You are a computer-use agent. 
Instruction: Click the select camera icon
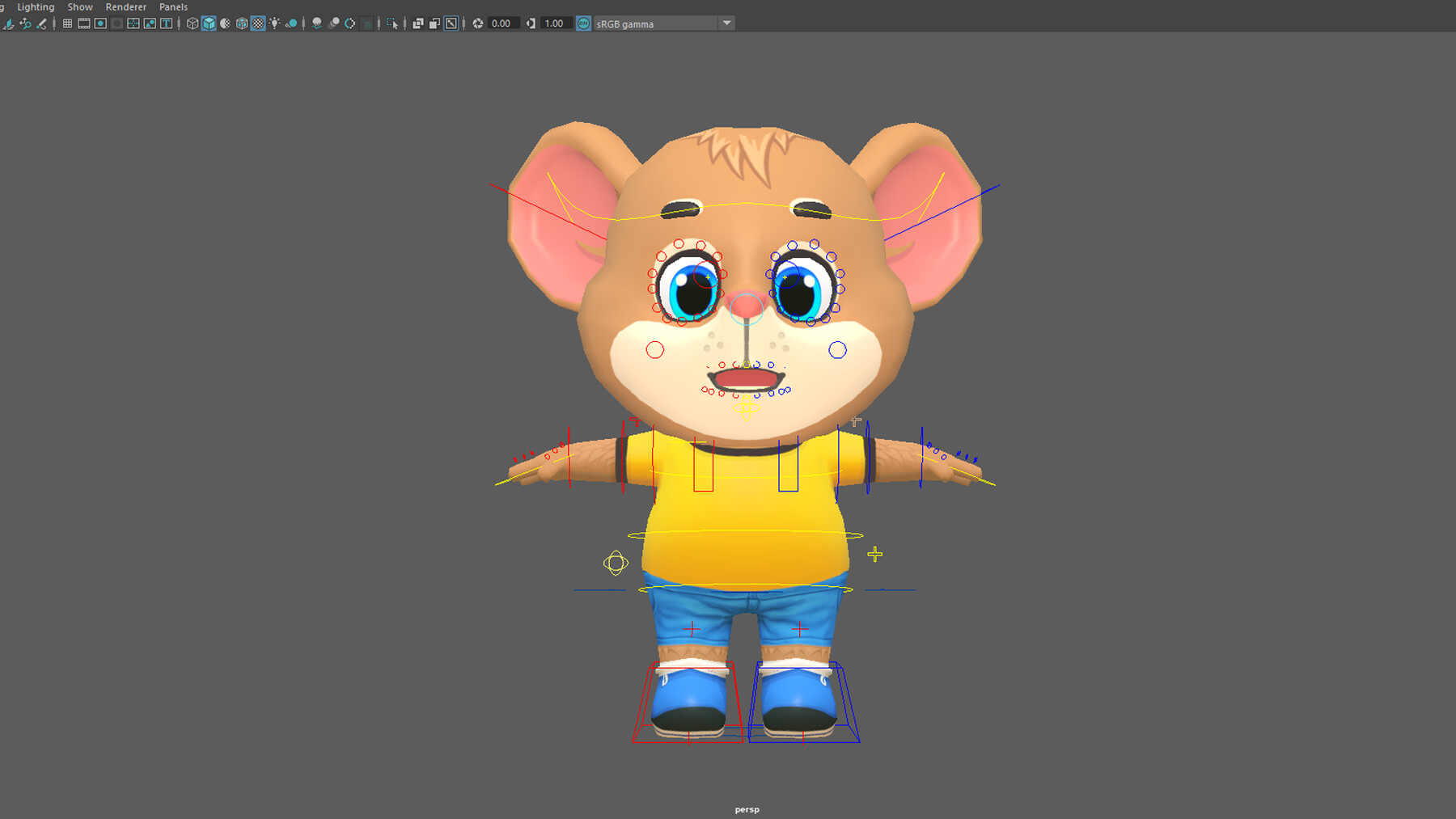(9, 23)
